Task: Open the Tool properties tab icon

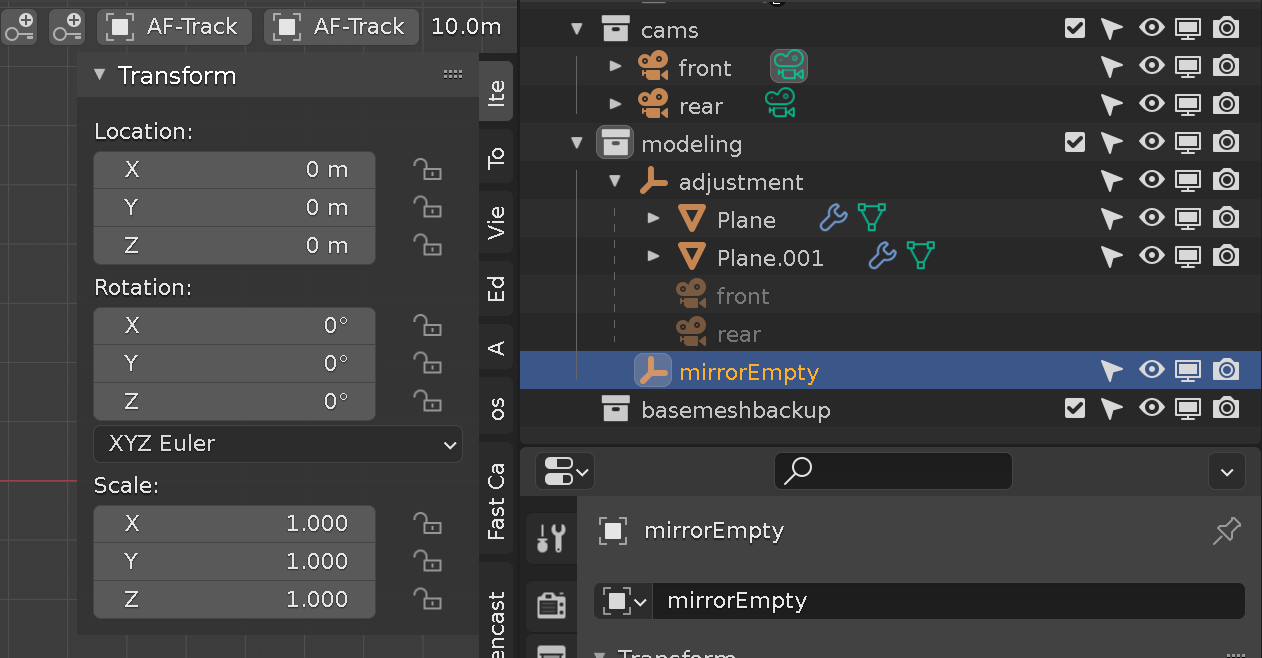Action: [x=551, y=538]
